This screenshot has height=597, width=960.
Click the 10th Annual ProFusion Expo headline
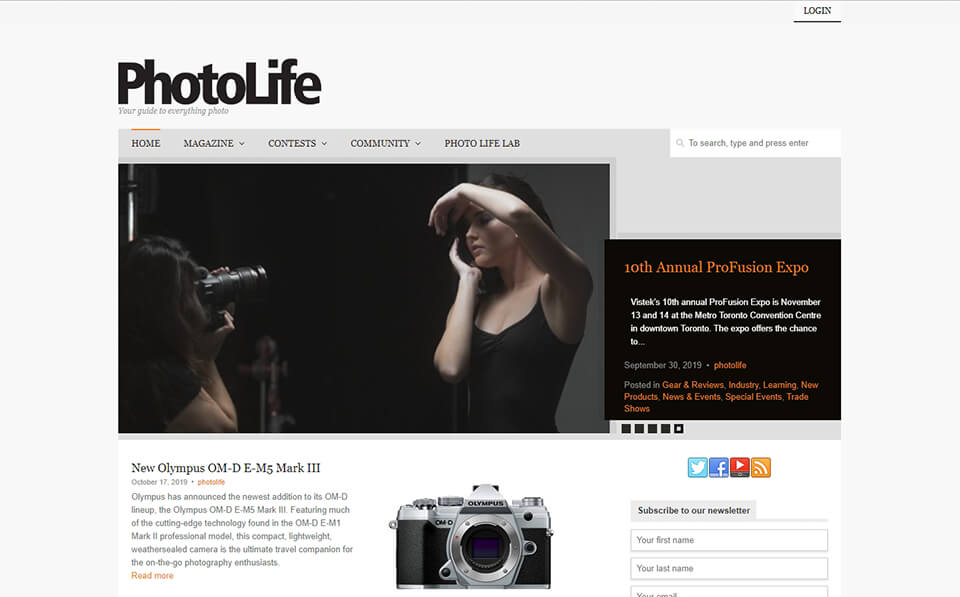pos(717,268)
